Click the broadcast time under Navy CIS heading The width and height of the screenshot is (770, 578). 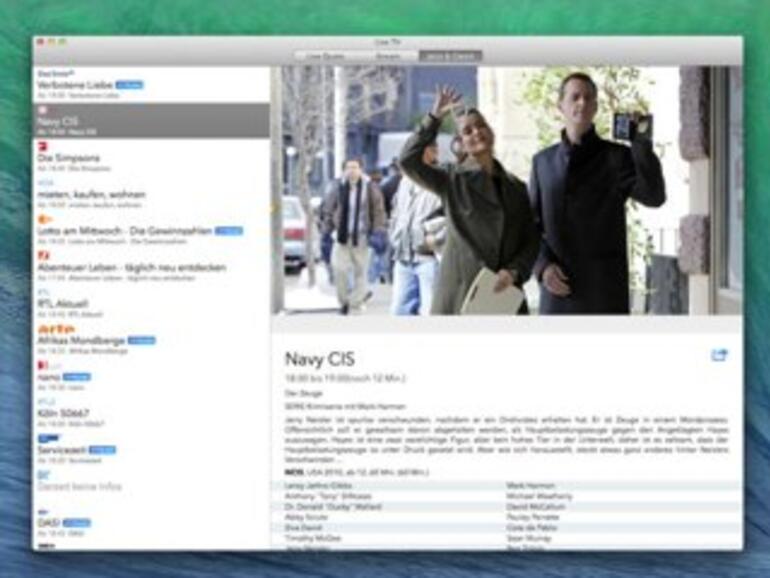(x=345, y=379)
